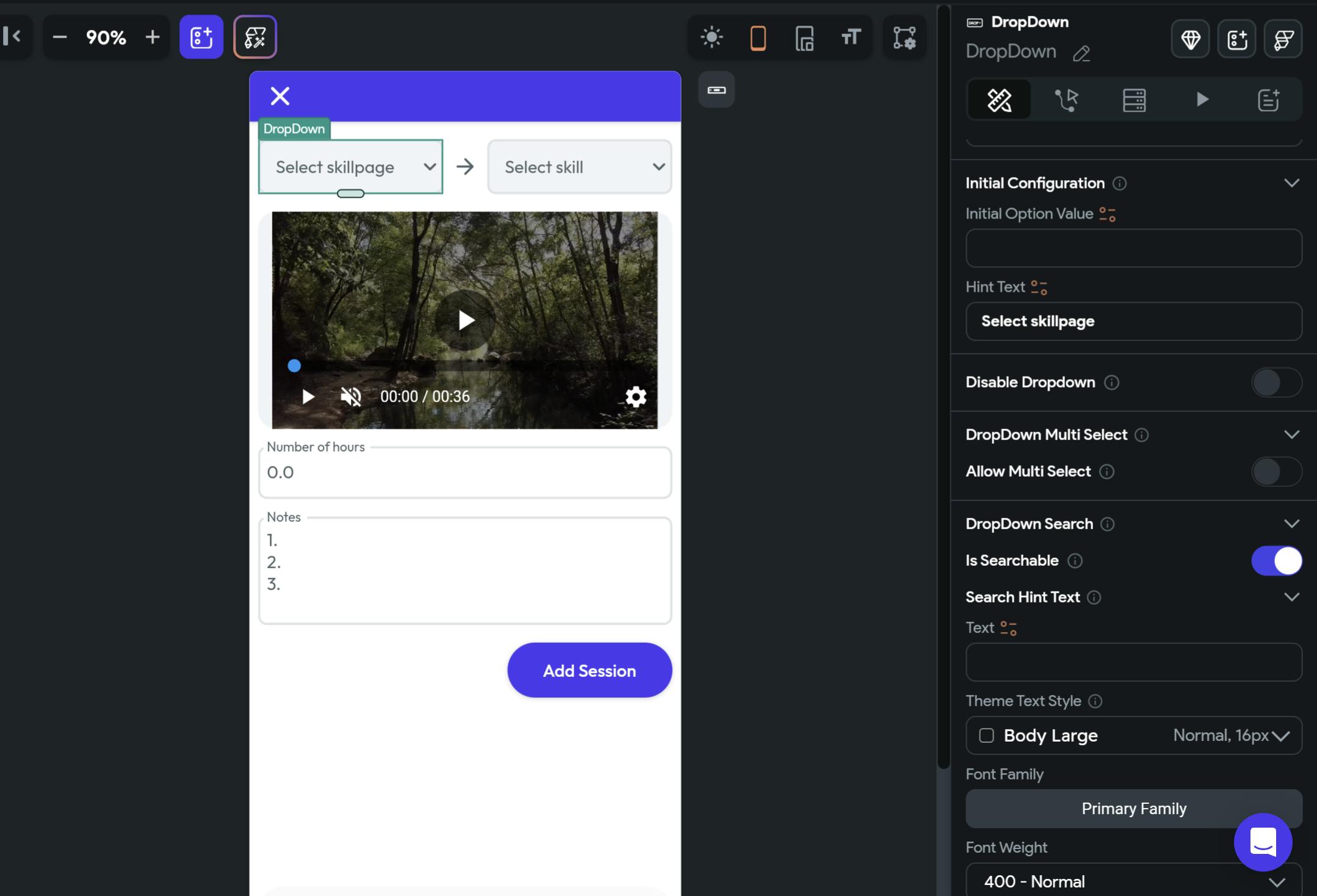Enable the Disable Dropdown switch
The height and width of the screenshot is (896, 1317).
[x=1276, y=383]
